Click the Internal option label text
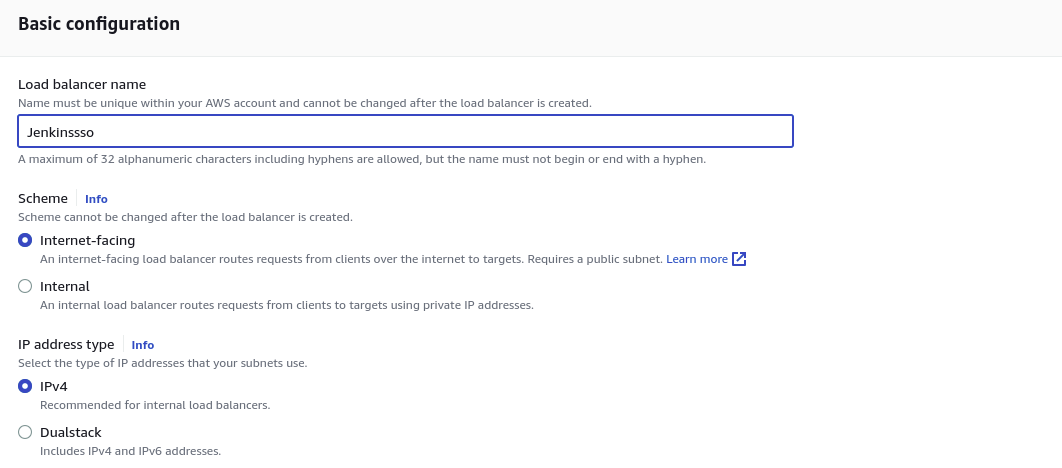 point(64,286)
